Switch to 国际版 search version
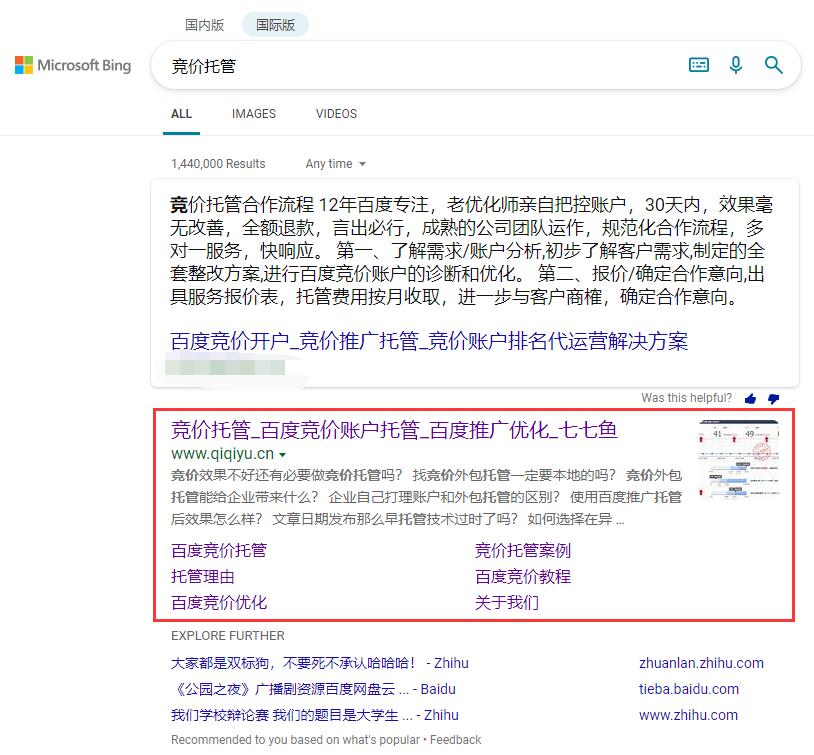Image resolution: width=814 pixels, height=755 pixels. (275, 25)
